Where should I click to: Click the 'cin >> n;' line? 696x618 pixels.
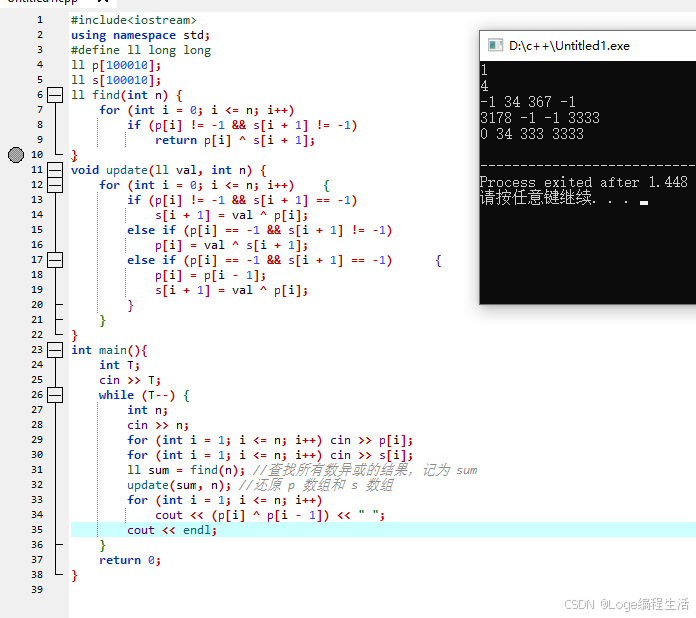click(x=158, y=425)
